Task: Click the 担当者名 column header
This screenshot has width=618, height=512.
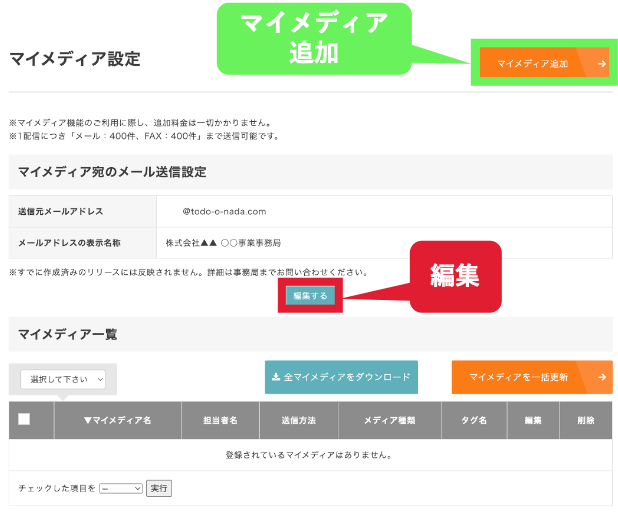Action: point(219,421)
